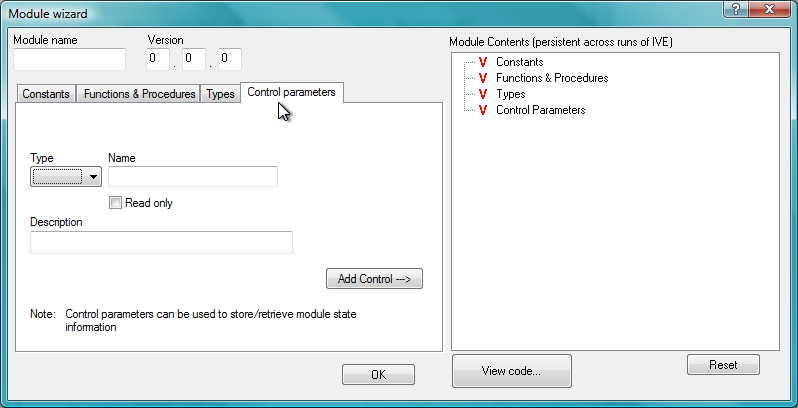Open the Type dropdown list
The image size is (798, 408).
(x=67, y=177)
